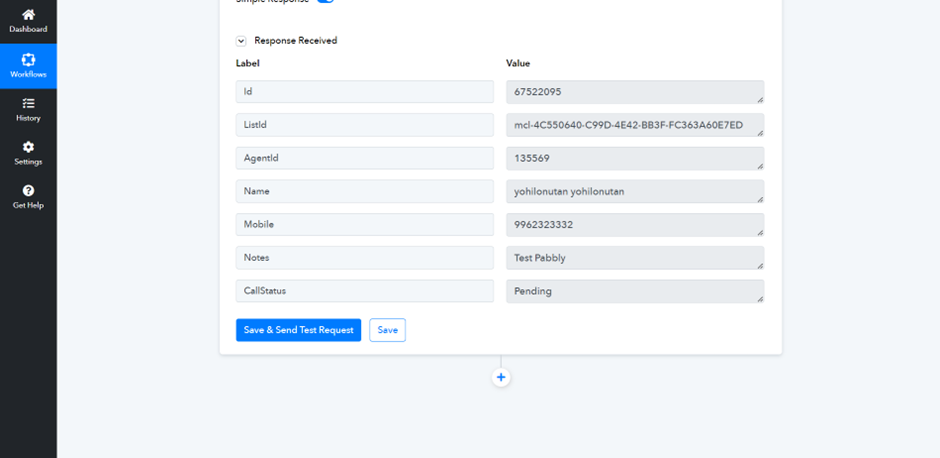The height and width of the screenshot is (458, 940).
Task: Click the CallStatus value Pending
Action: tap(634, 291)
